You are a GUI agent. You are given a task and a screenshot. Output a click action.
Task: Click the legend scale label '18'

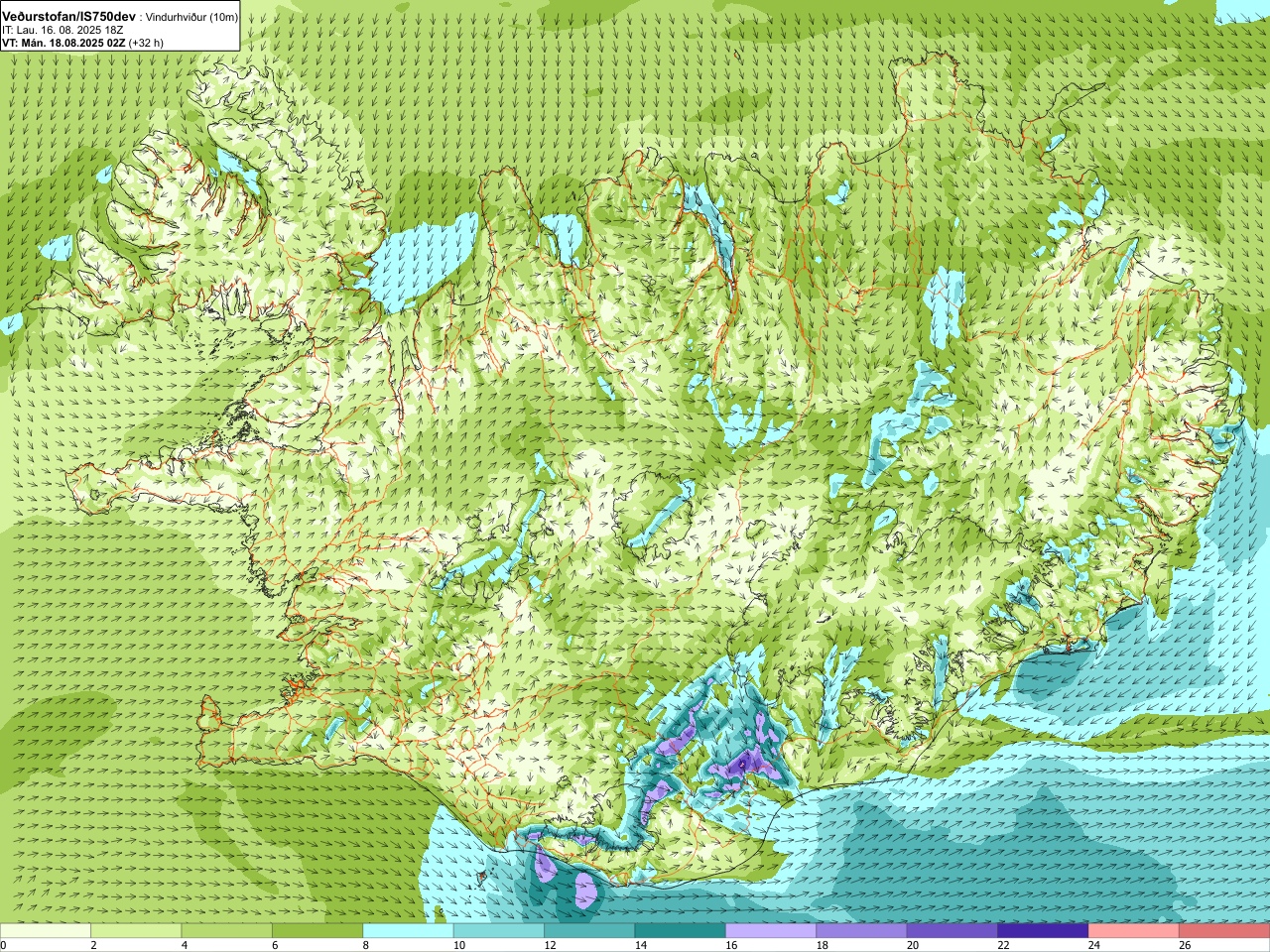point(822,945)
